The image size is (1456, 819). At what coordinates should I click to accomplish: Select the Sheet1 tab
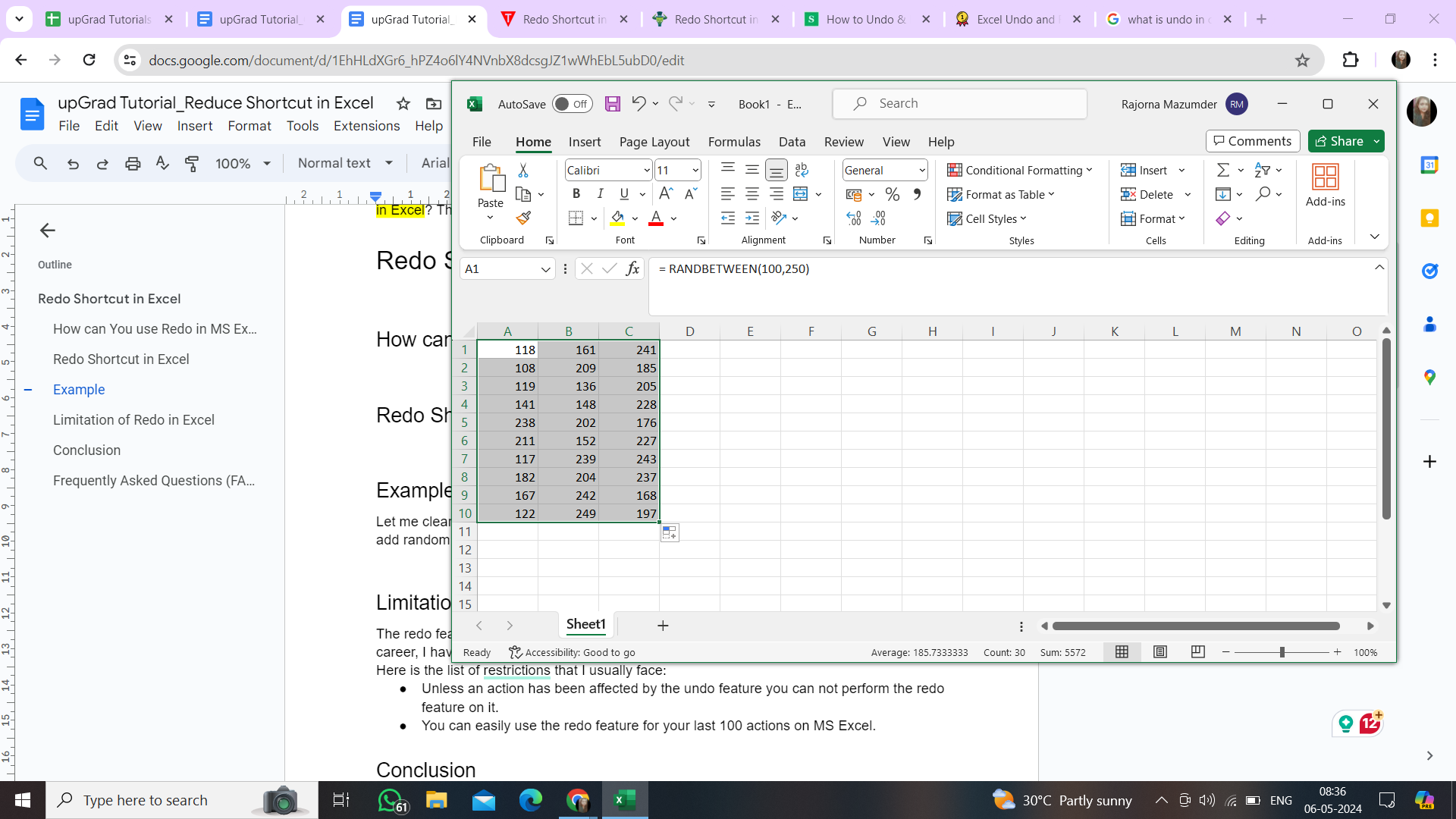point(586,624)
